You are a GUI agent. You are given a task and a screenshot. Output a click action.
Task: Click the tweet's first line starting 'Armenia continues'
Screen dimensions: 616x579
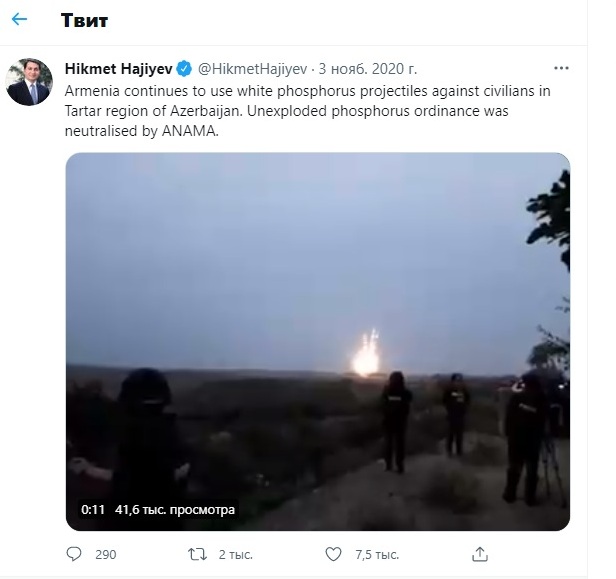(307, 90)
